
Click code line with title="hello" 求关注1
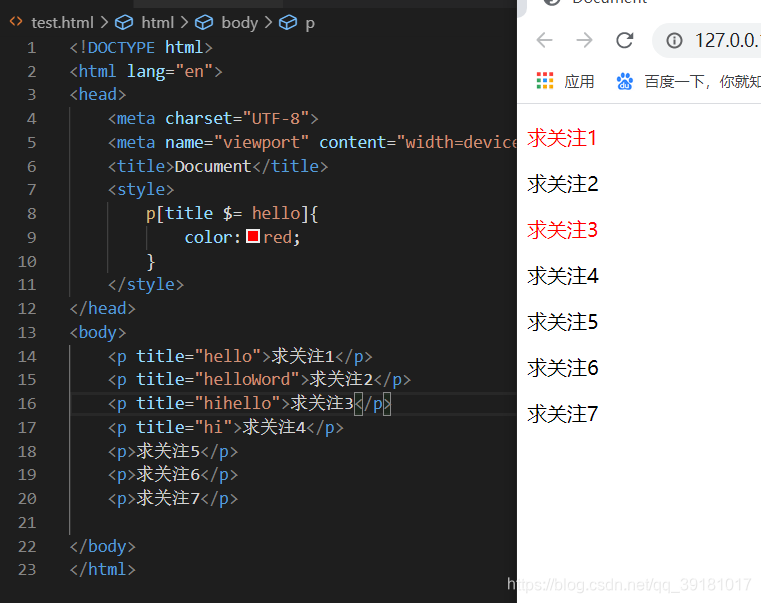(x=240, y=356)
